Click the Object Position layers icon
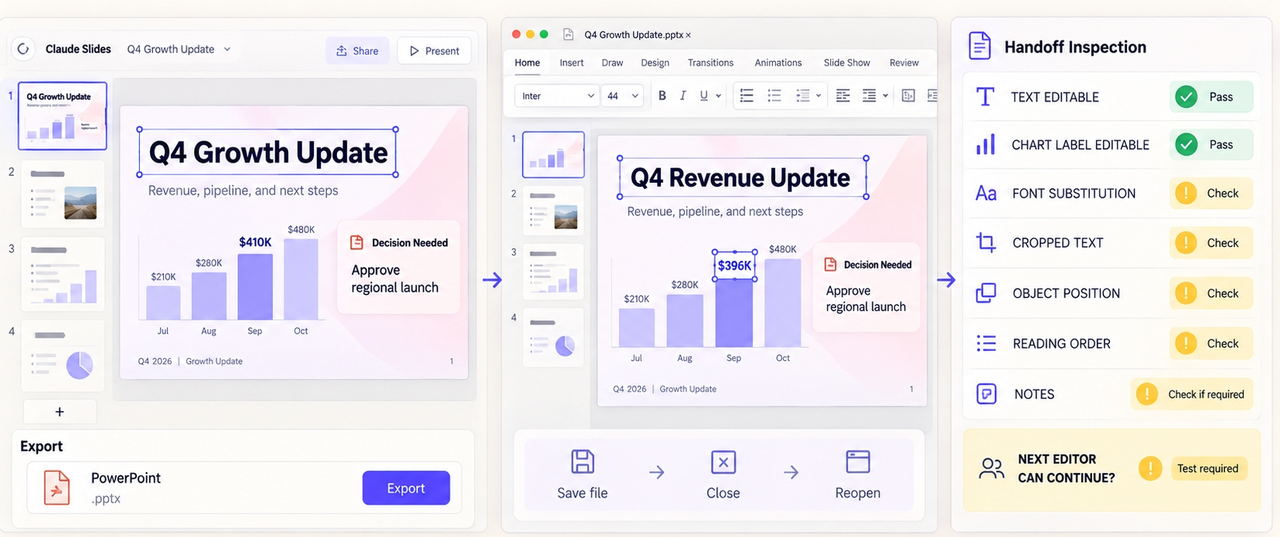Screen dimensions: 1280x537 point(986,293)
